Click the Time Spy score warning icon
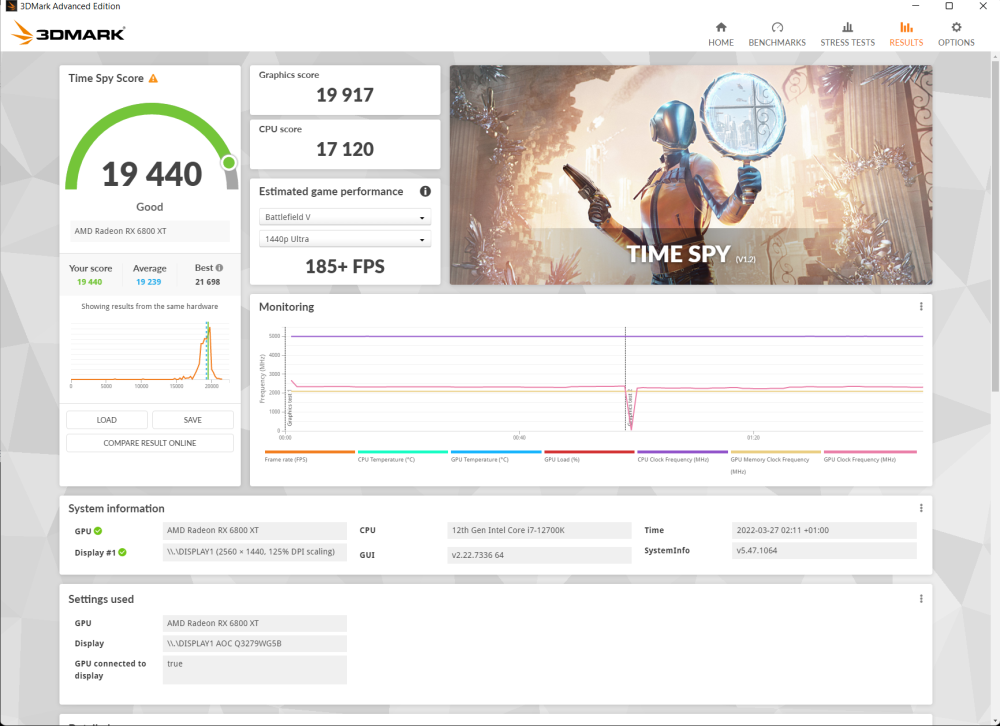The height and width of the screenshot is (726, 1000). [x=153, y=78]
